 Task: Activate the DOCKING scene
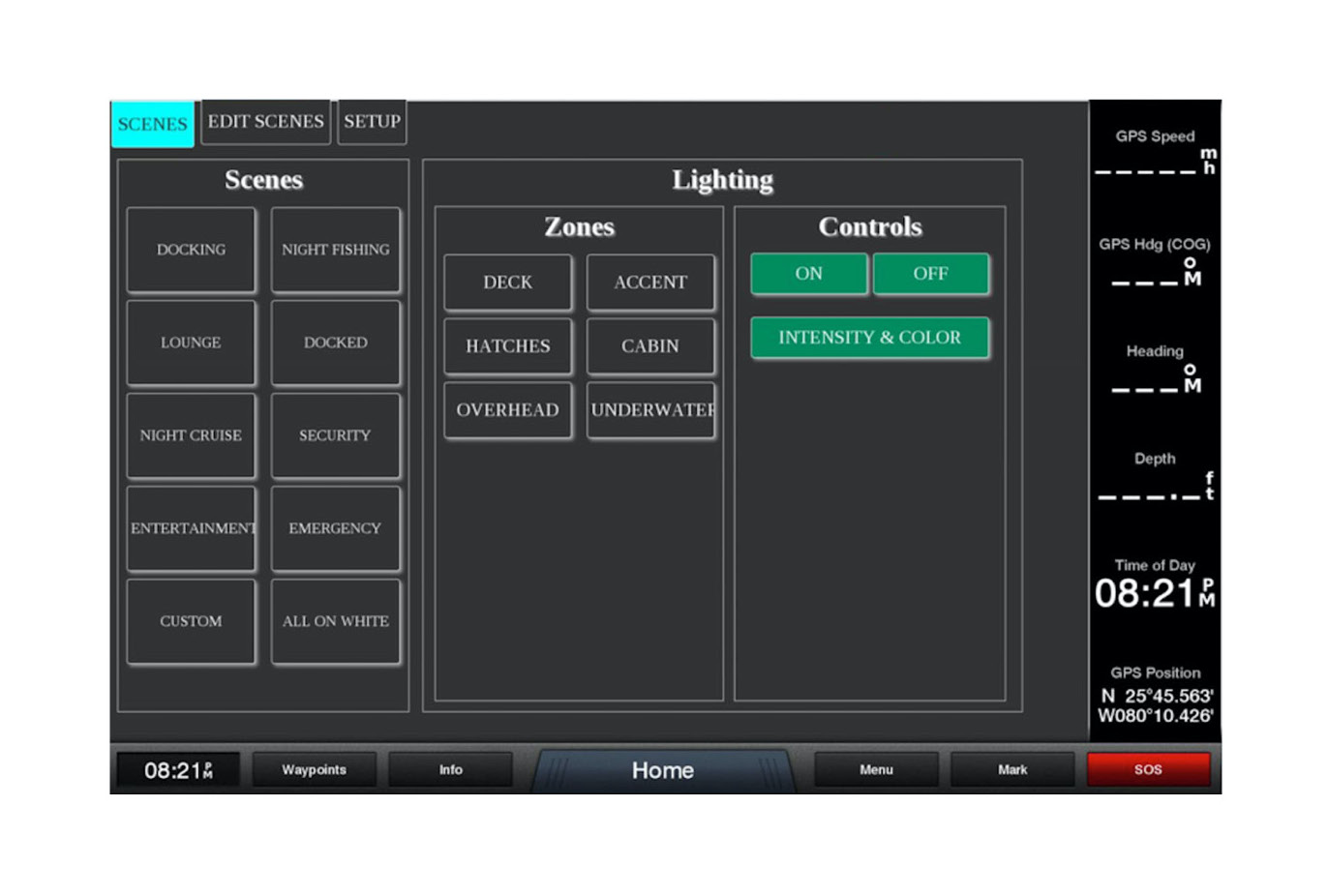tap(191, 249)
